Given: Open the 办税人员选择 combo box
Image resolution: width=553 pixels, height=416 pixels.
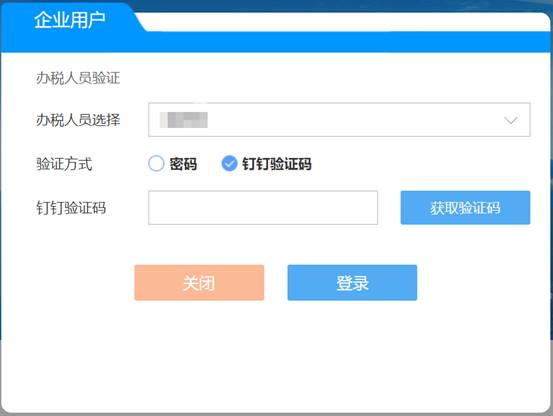Looking at the screenshot, I should pos(339,120).
